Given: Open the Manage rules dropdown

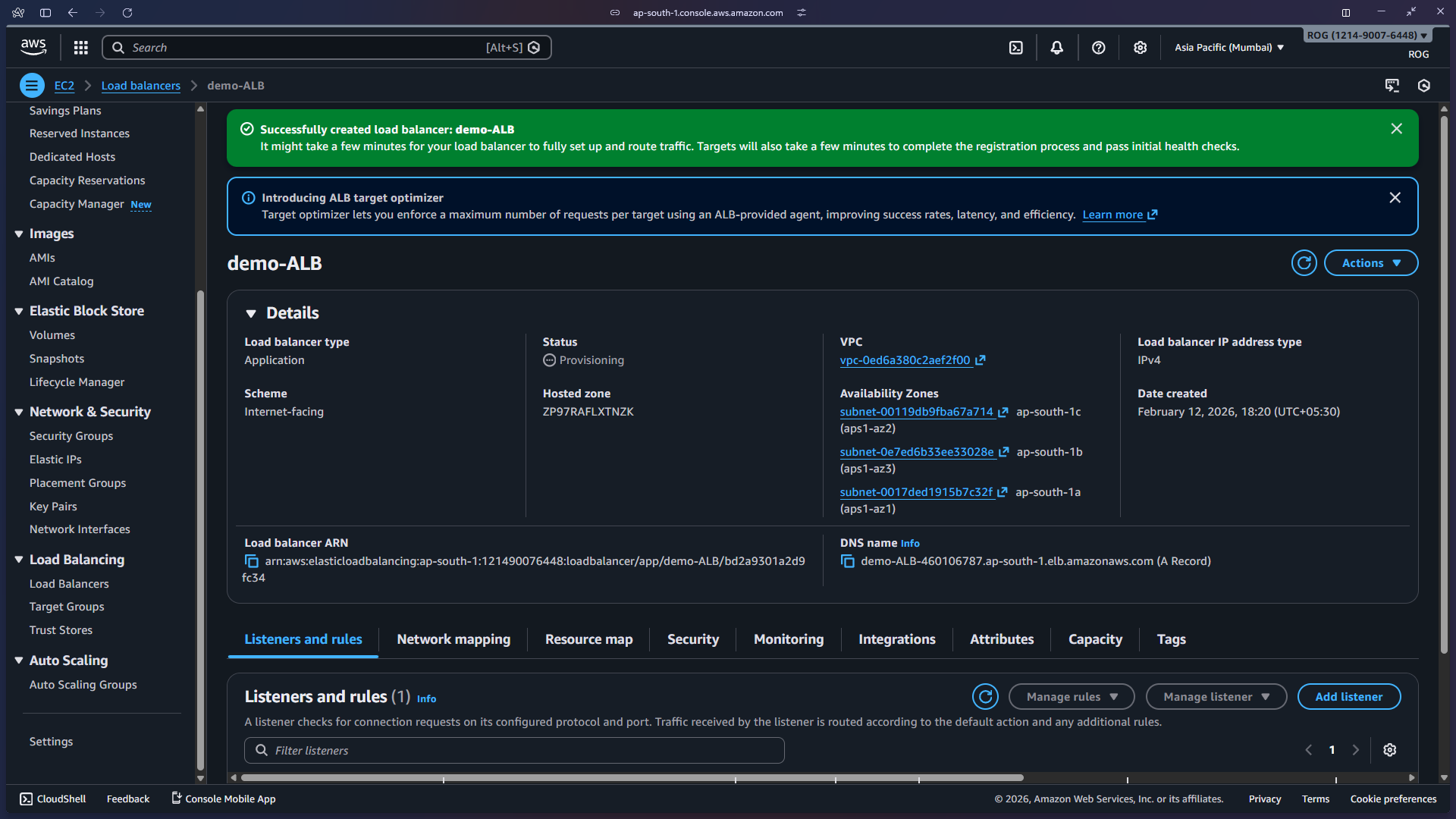Looking at the screenshot, I should 1071,697.
